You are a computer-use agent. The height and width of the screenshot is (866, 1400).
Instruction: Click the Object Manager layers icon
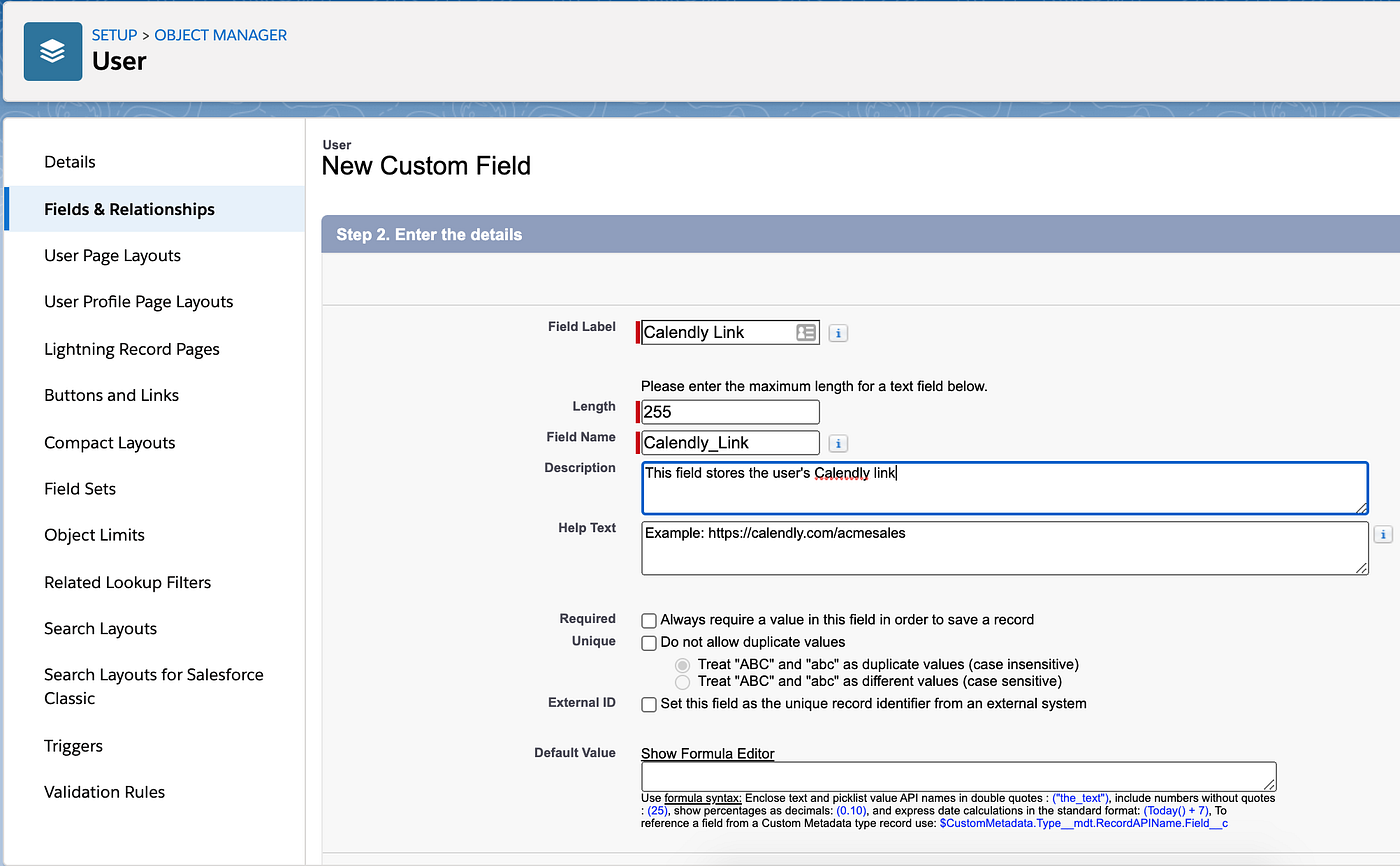53,50
